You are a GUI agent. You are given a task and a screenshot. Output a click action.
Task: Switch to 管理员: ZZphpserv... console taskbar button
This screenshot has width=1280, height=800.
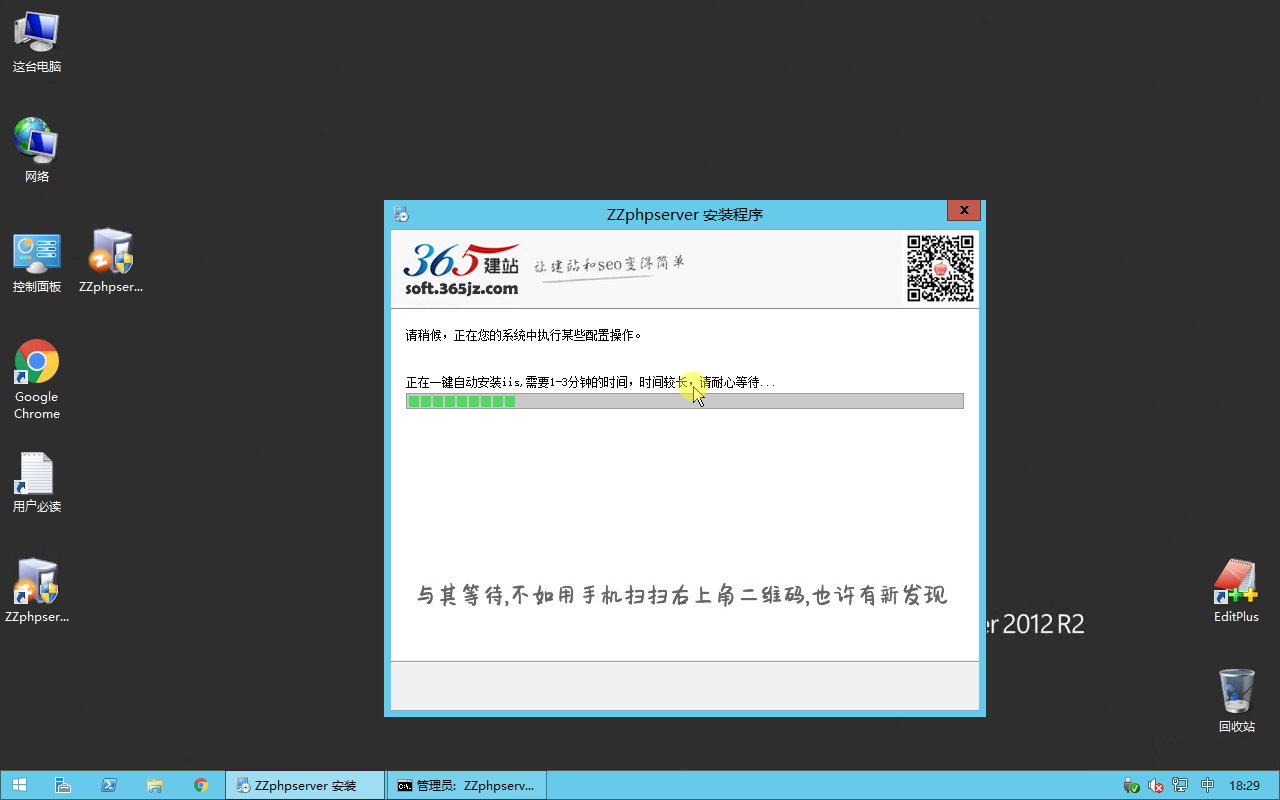pyautogui.click(x=467, y=785)
